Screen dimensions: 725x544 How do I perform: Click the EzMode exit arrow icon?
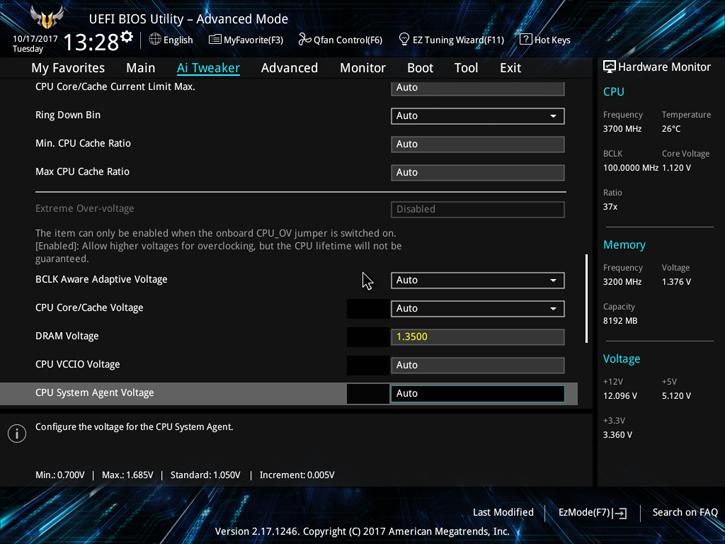coord(621,513)
